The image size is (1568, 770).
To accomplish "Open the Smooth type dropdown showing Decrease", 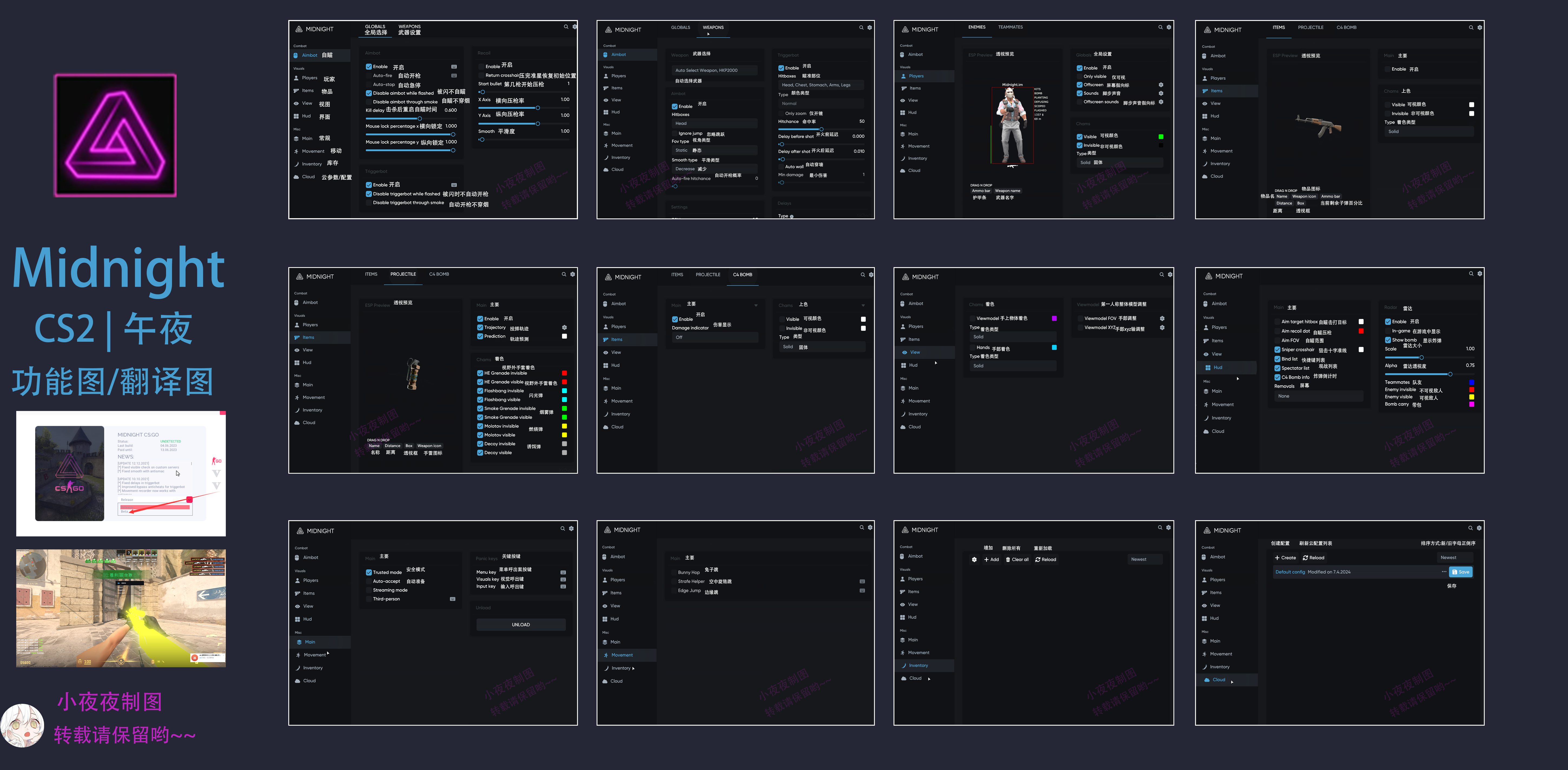I will (714, 169).
